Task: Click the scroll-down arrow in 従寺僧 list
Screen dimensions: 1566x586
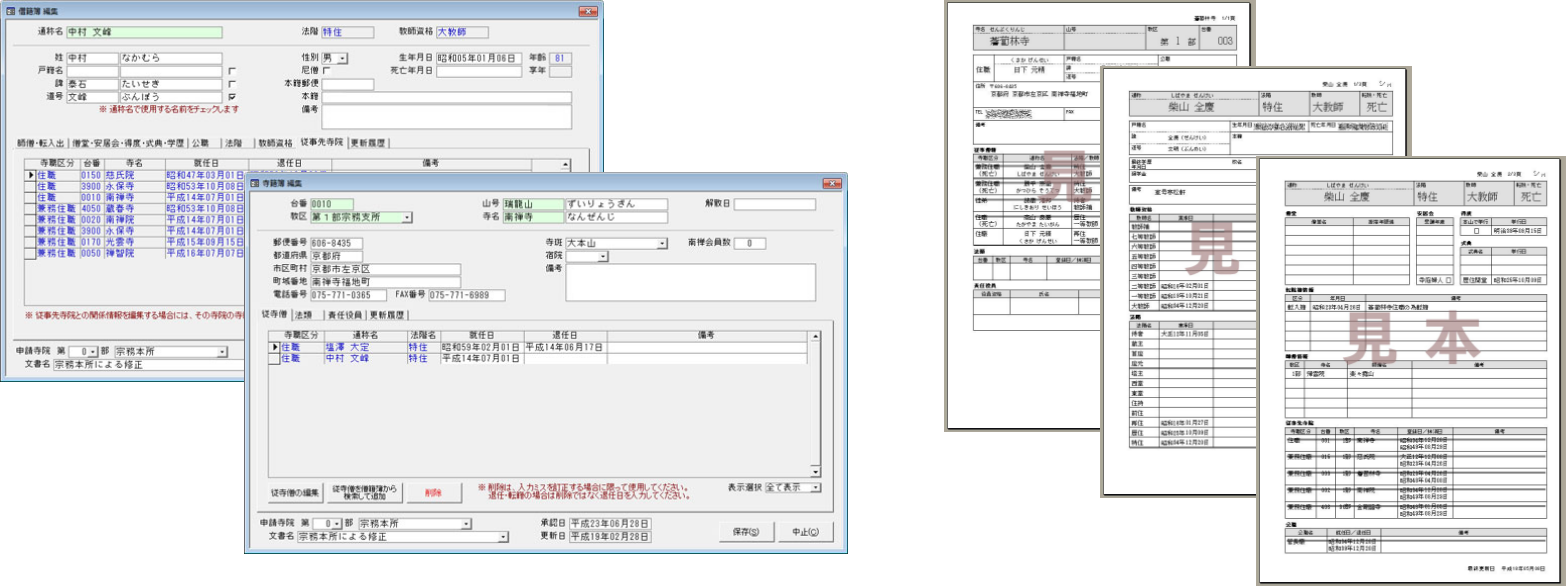Action: (815, 472)
